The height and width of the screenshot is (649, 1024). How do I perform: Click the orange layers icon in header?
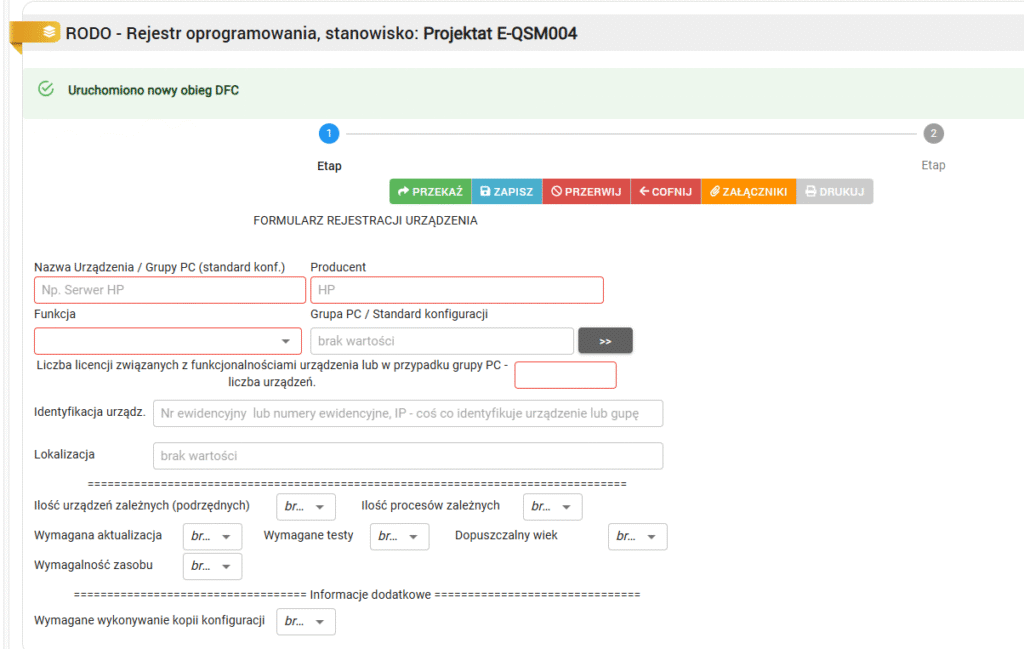coord(49,32)
